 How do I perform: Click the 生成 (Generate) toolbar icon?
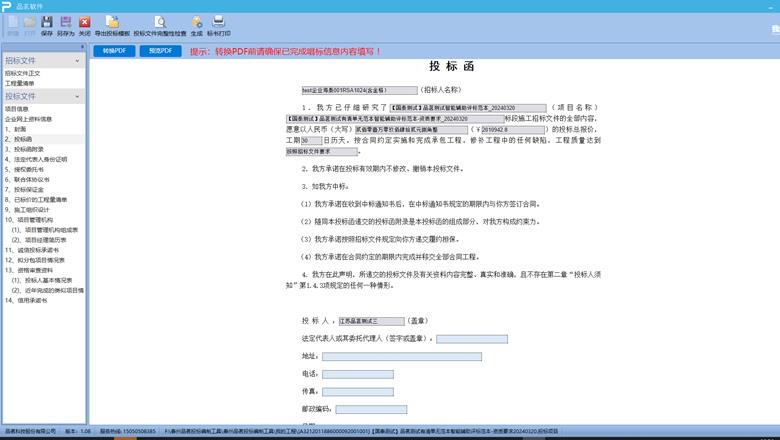[x=196, y=24]
